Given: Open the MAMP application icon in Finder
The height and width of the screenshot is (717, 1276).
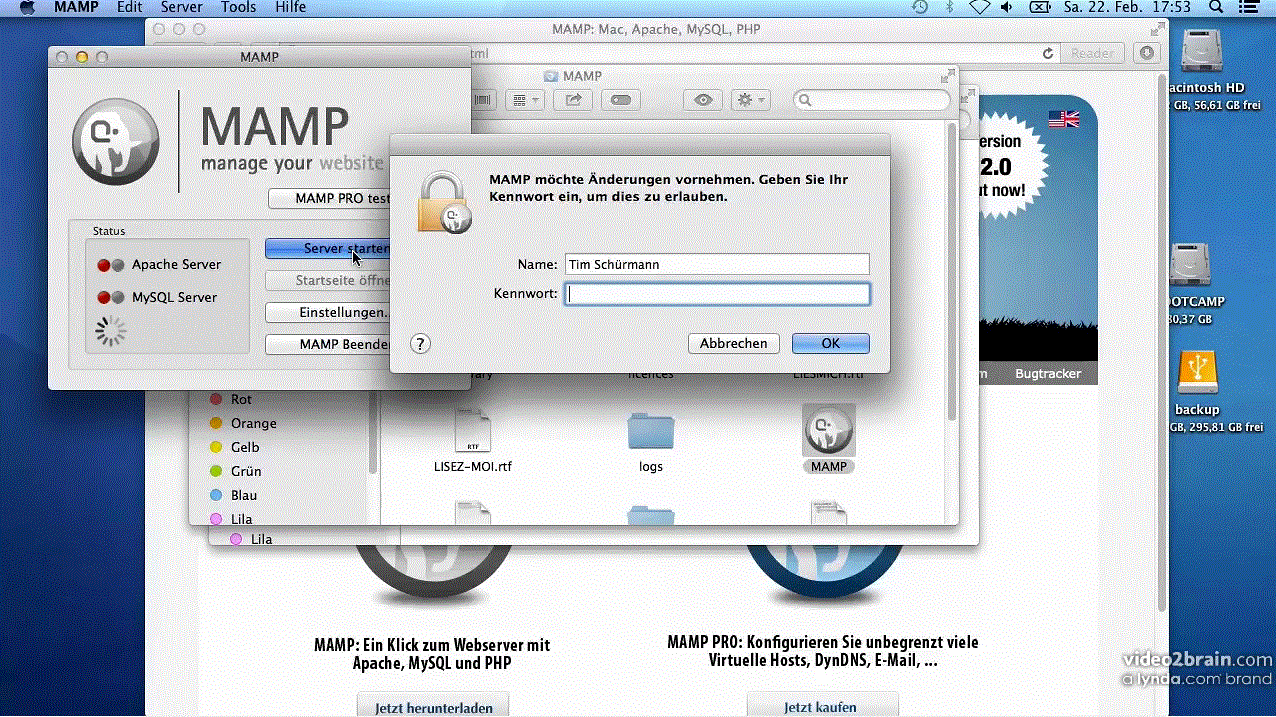Looking at the screenshot, I should coord(828,430).
